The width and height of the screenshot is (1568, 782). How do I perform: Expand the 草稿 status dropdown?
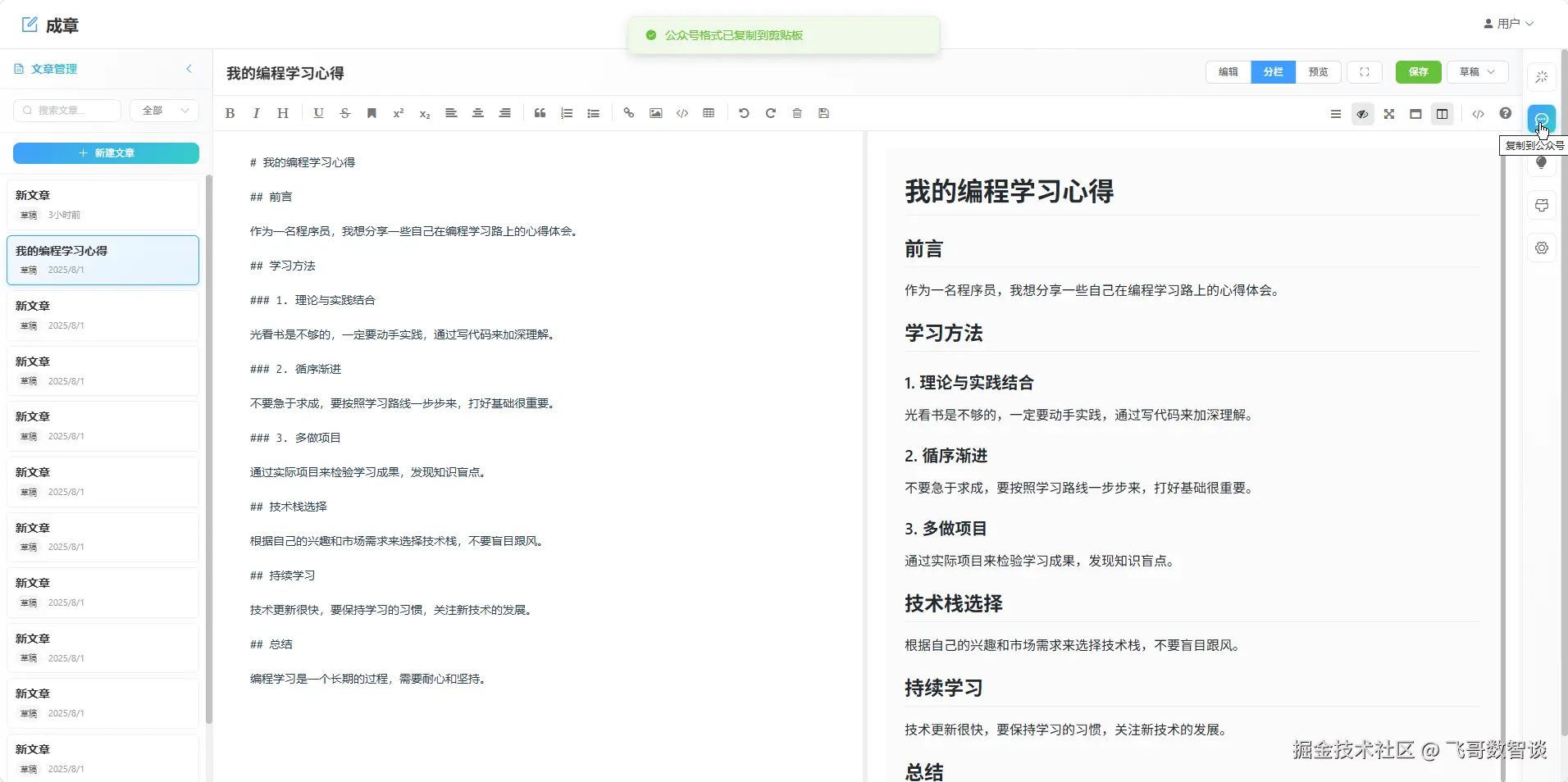(x=1477, y=72)
